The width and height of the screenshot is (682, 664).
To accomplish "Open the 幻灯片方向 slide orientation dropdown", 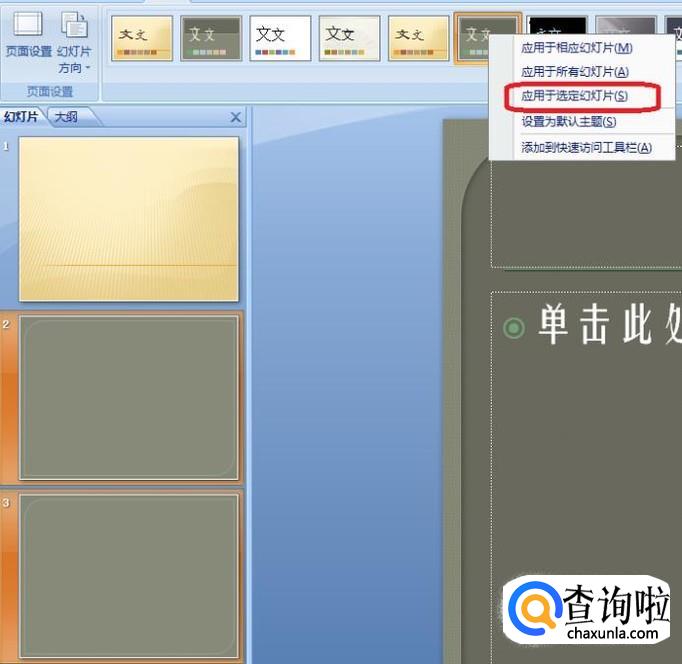I will point(74,42).
